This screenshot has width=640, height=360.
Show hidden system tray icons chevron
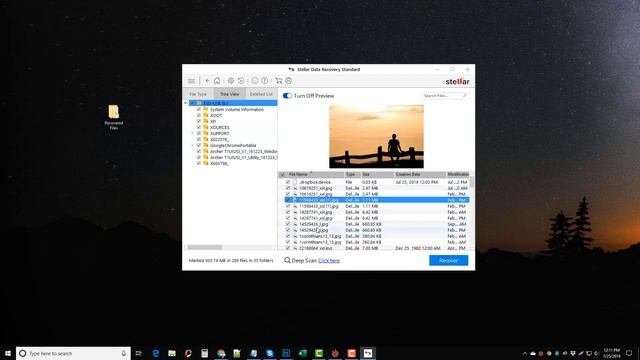click(525, 353)
